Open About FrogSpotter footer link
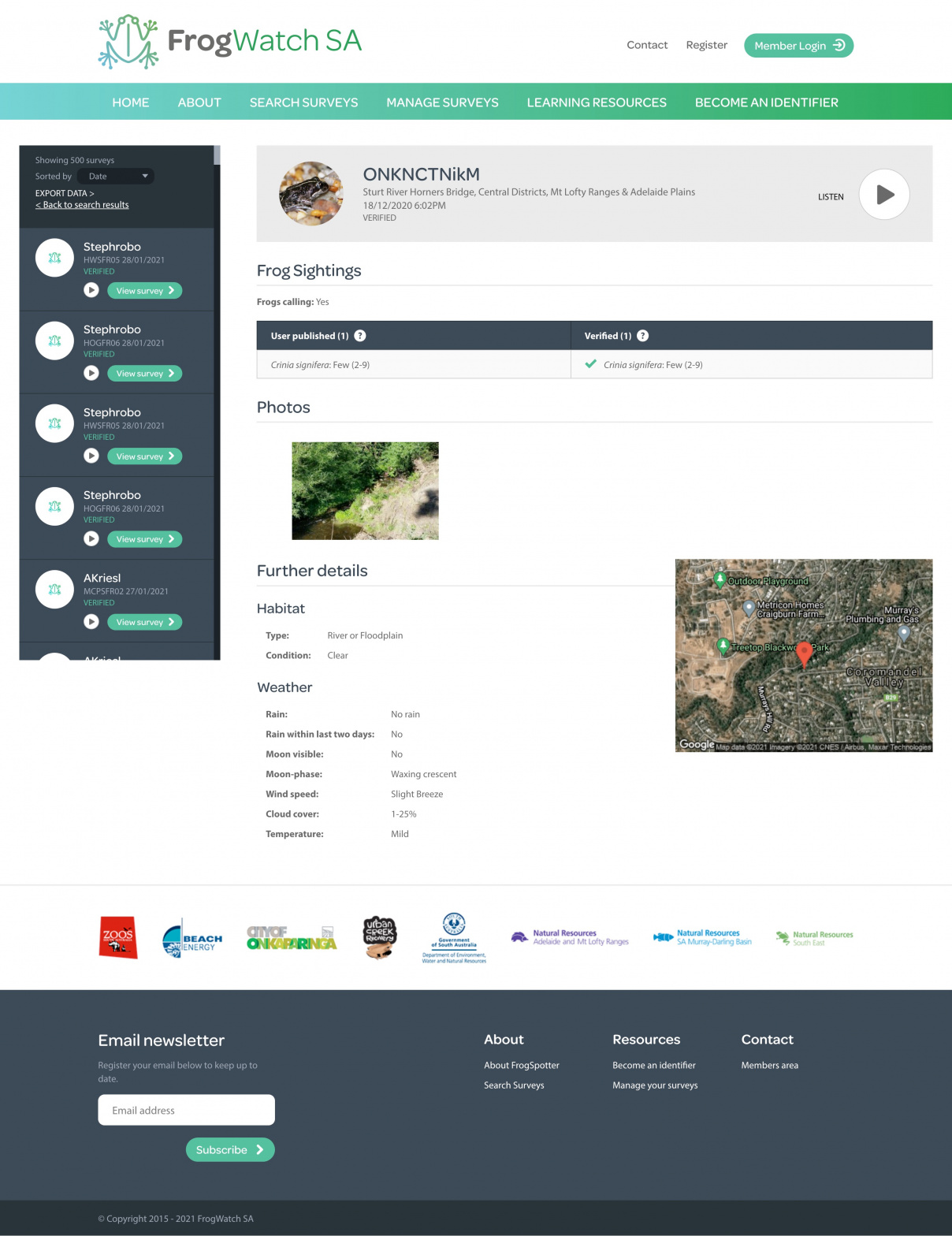 point(522,1065)
